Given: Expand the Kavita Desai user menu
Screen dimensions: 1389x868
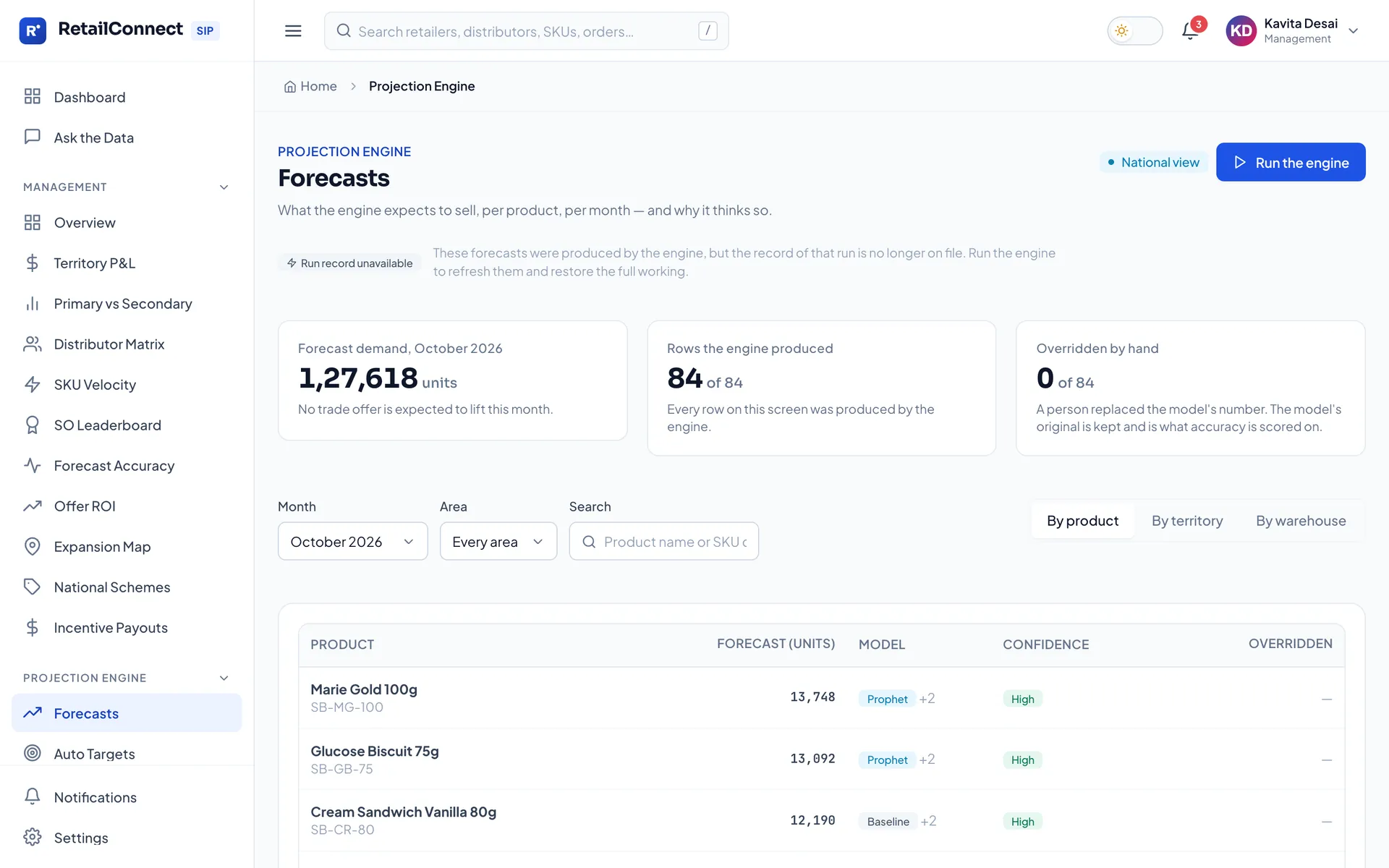Looking at the screenshot, I should tap(1293, 31).
